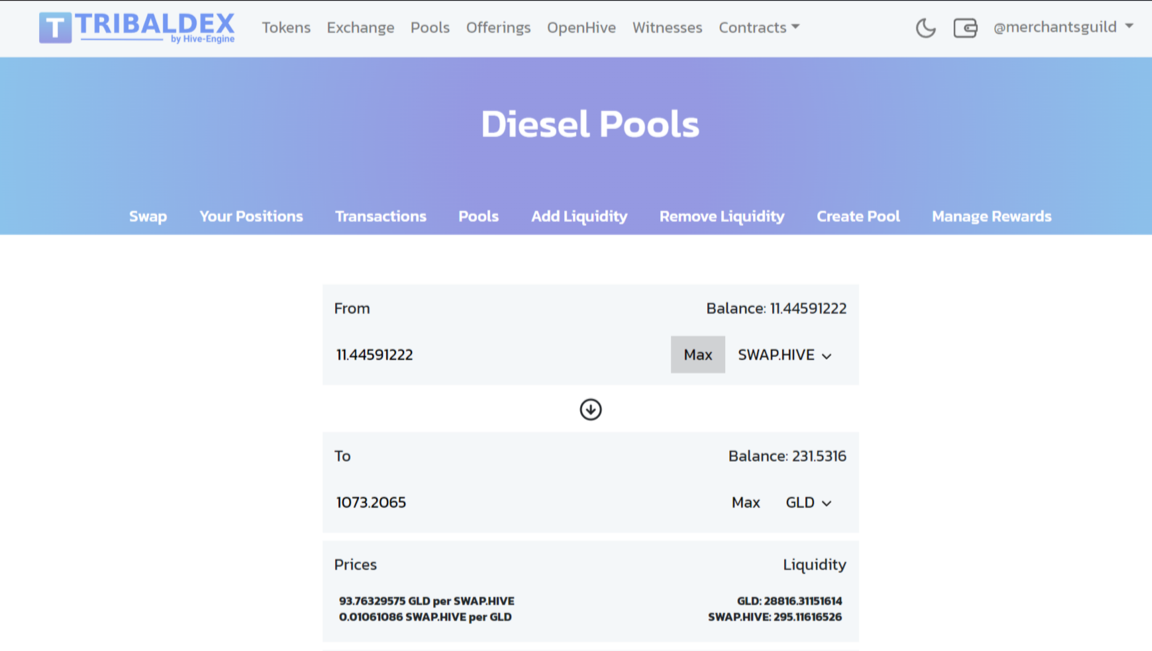Open the wallet icon
The height and width of the screenshot is (651, 1152).
tap(965, 28)
